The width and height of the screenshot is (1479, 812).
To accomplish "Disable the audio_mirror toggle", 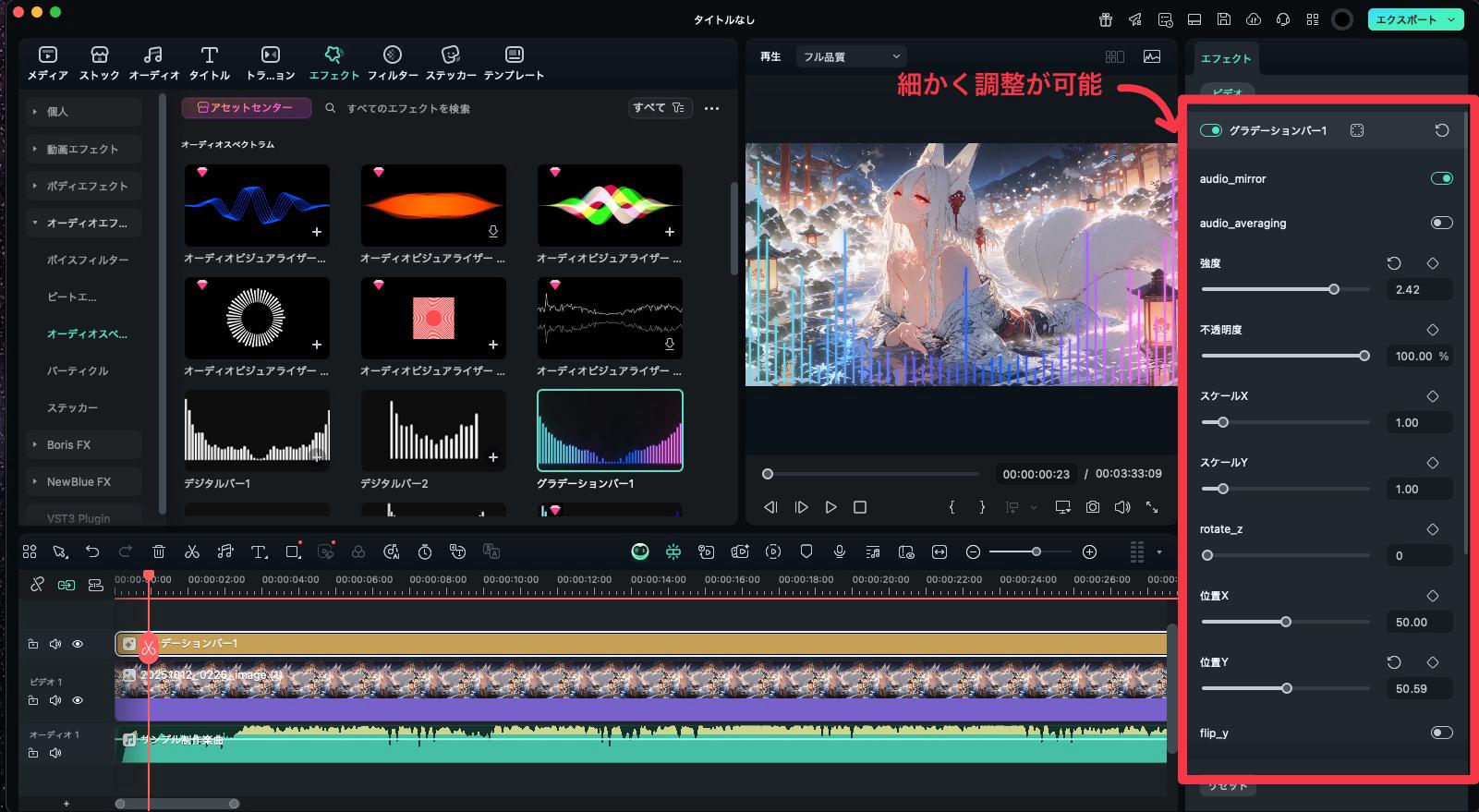I will pyautogui.click(x=1441, y=178).
